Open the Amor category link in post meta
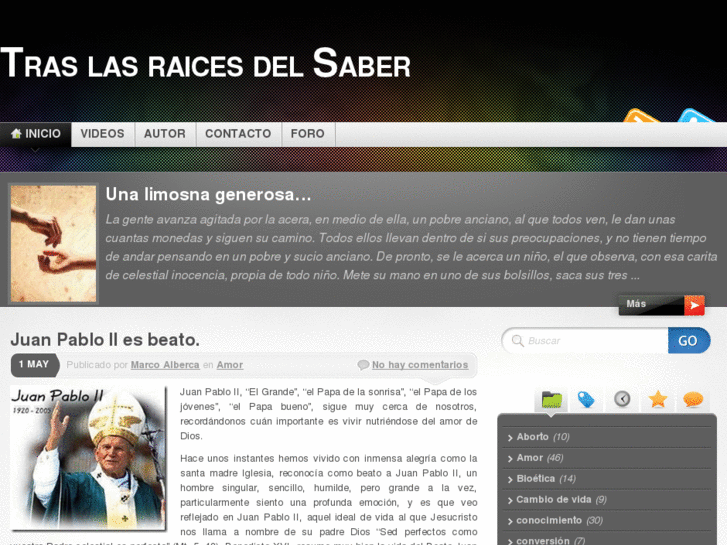The width and height of the screenshot is (727, 545). (230, 365)
